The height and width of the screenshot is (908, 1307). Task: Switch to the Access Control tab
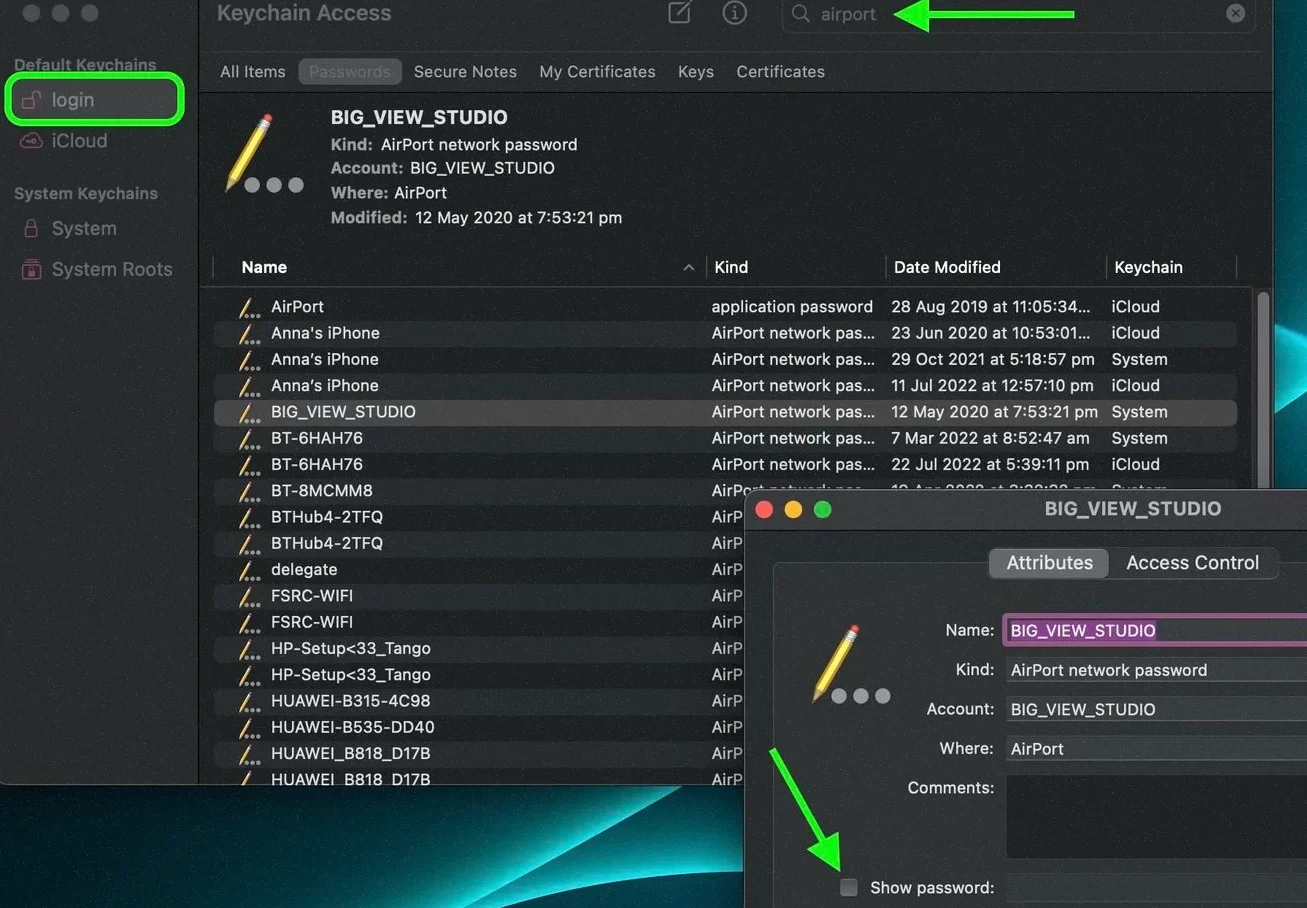click(x=1192, y=562)
